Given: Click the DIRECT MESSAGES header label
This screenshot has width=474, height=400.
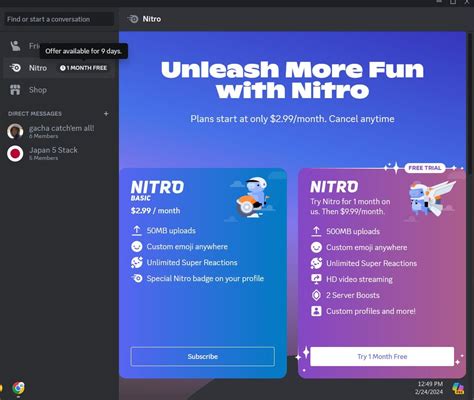Looking at the screenshot, I should [x=35, y=114].
